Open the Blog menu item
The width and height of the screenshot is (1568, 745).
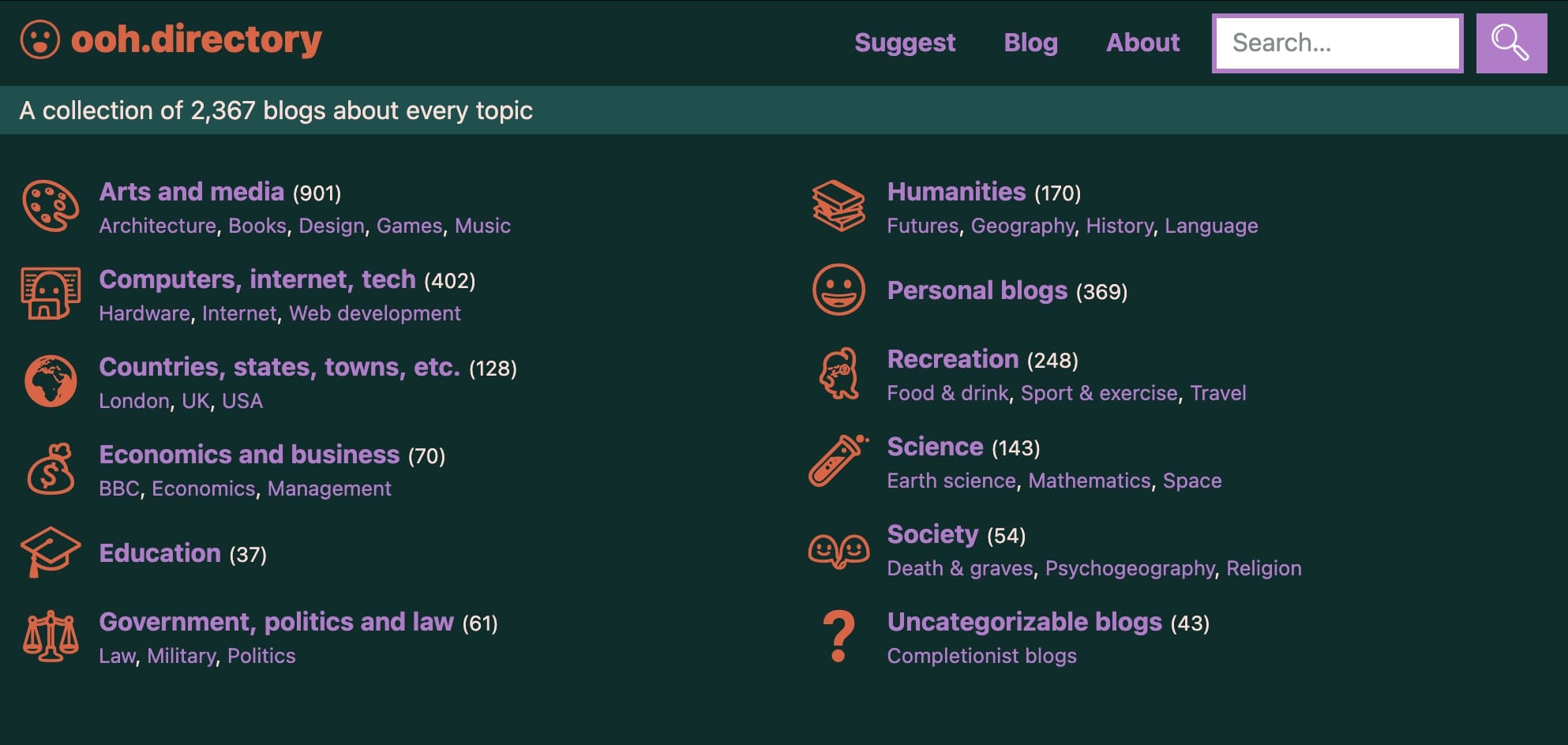pos(1030,43)
